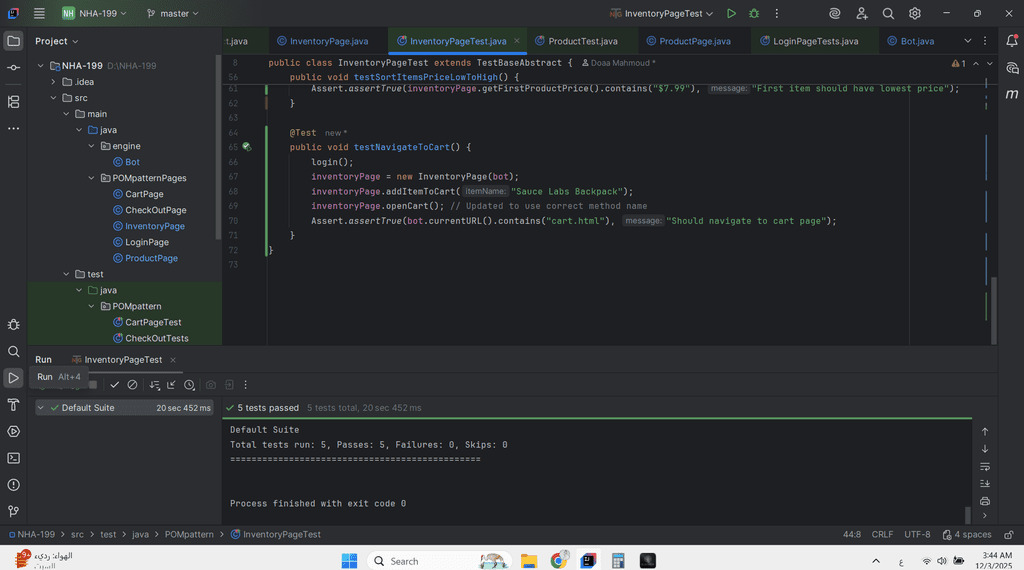Open the Commit tool window
Viewport: 1024px width, 570px height.
[x=13, y=67]
